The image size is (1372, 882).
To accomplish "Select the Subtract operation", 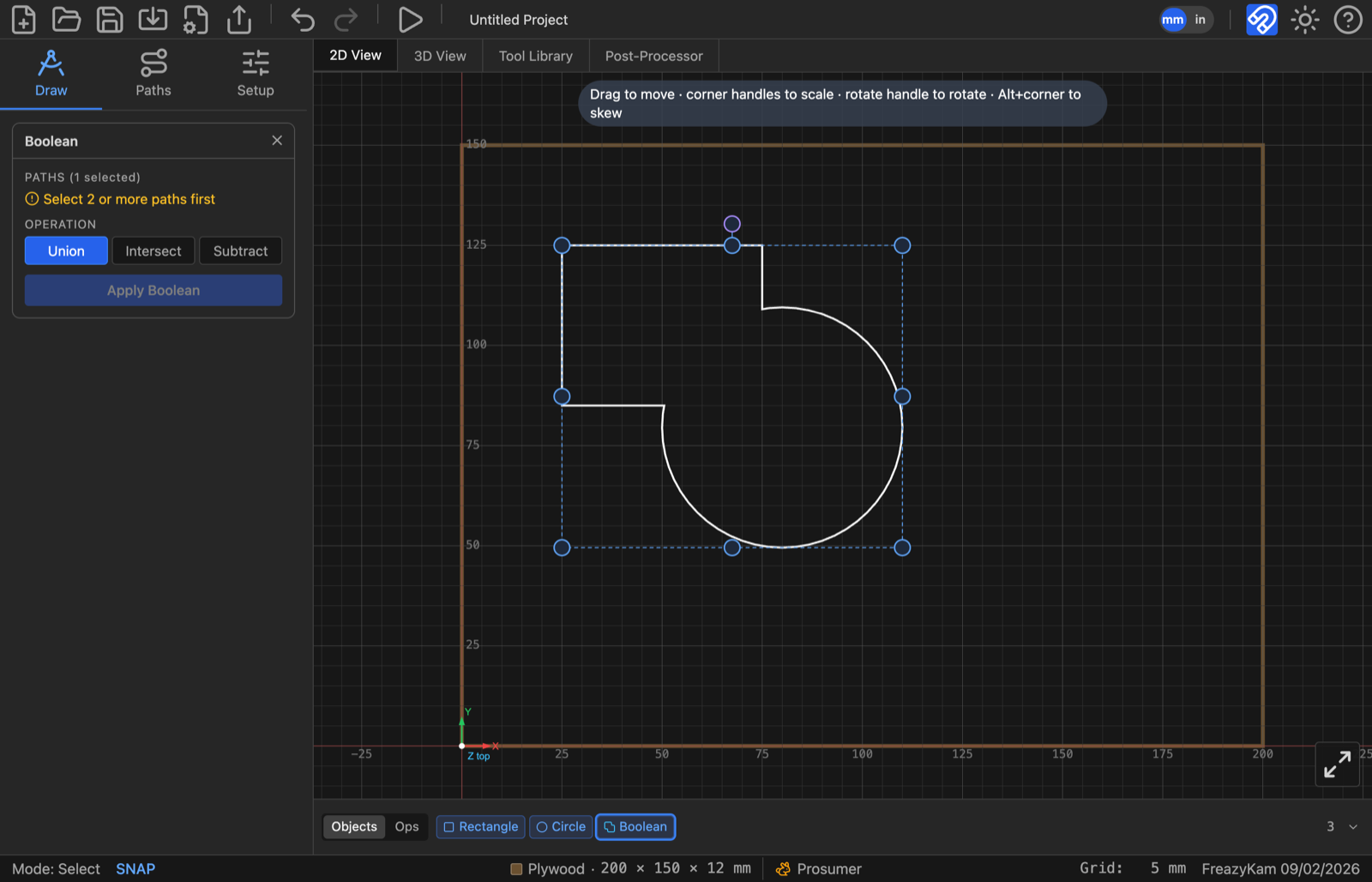I will [x=241, y=251].
